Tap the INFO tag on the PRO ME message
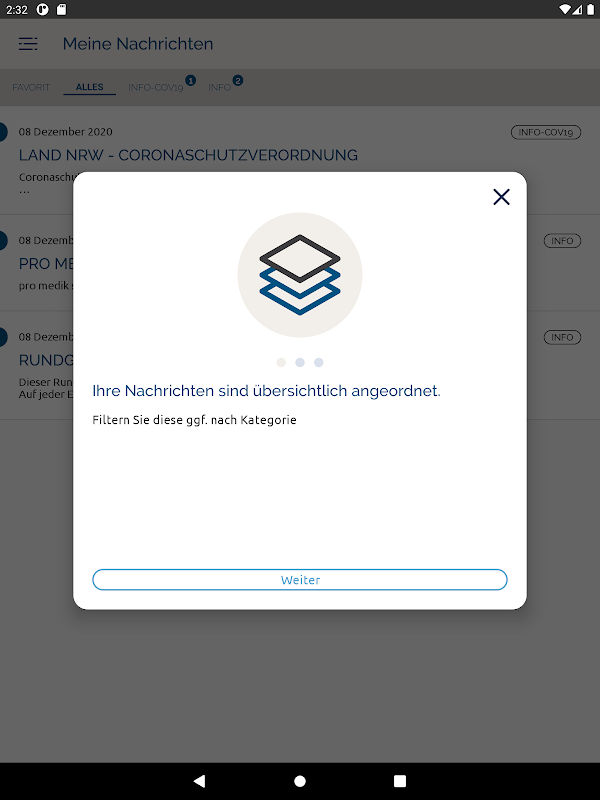This screenshot has height=800, width=600. tap(562, 241)
